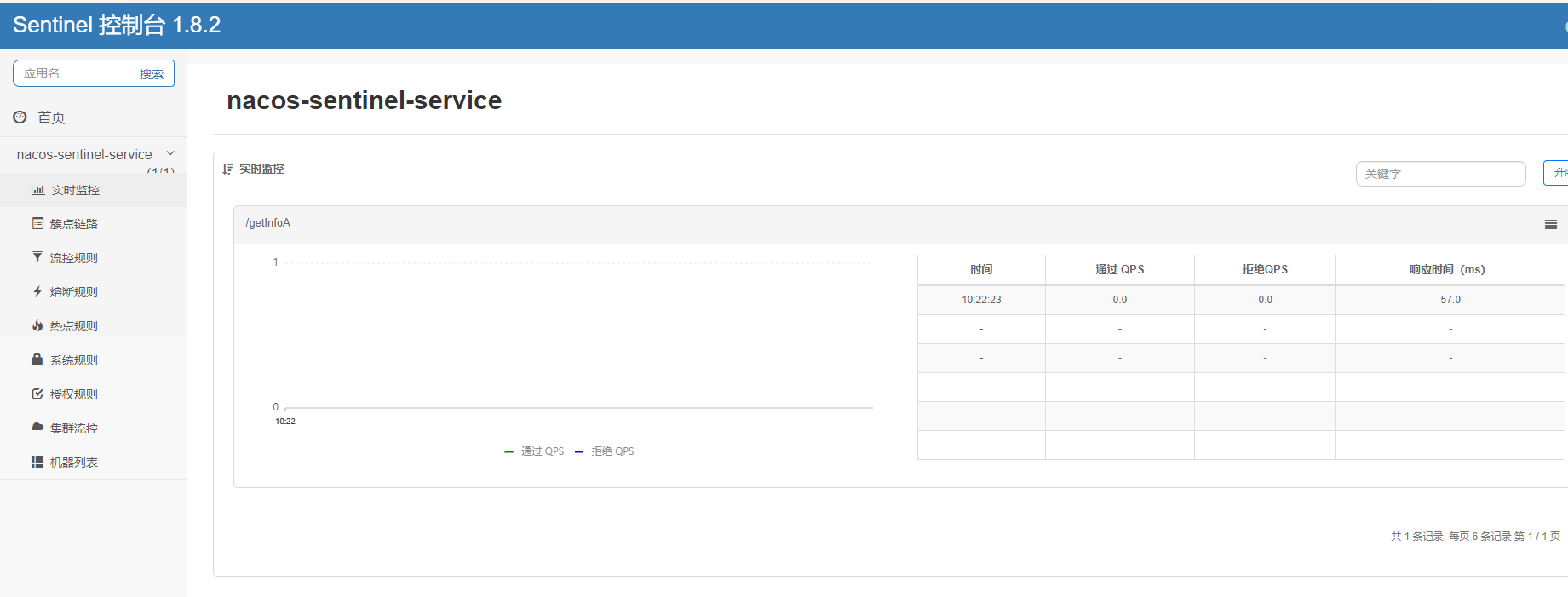Select nacos-sentinel-service in the sidebar
Viewport: 1568px width, 597px height.
pos(84,154)
